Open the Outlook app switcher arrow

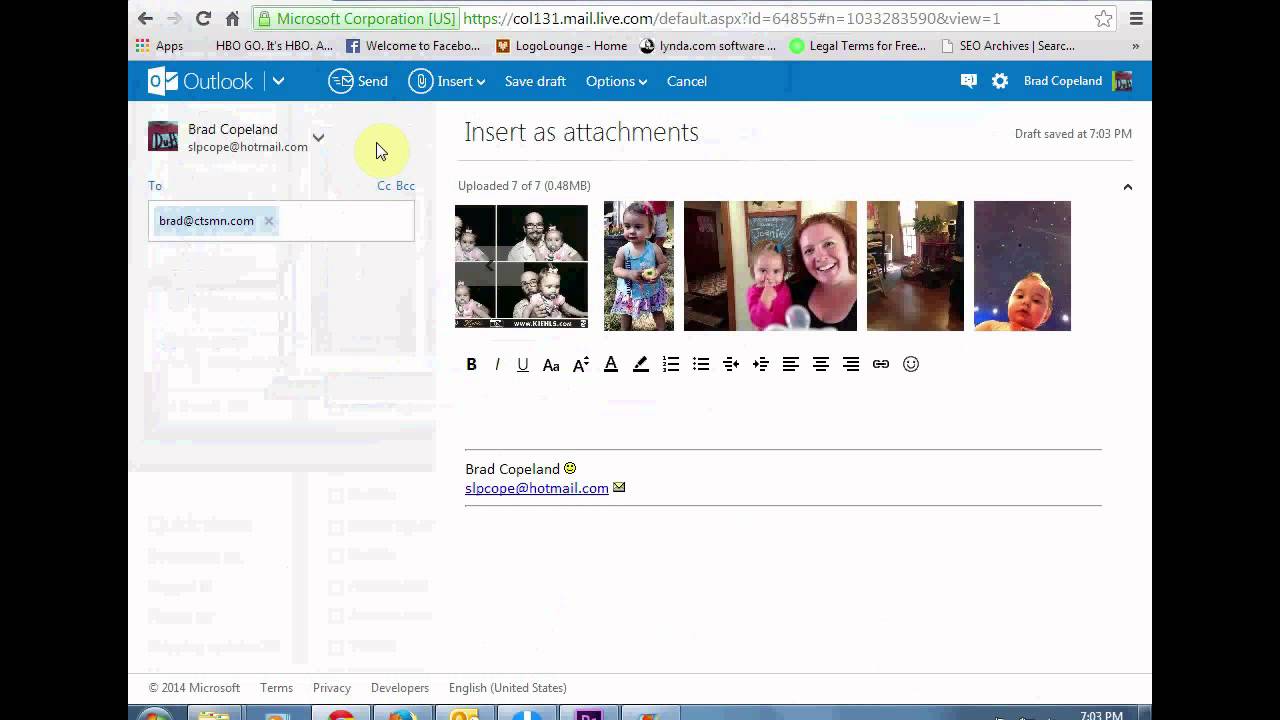coord(278,81)
